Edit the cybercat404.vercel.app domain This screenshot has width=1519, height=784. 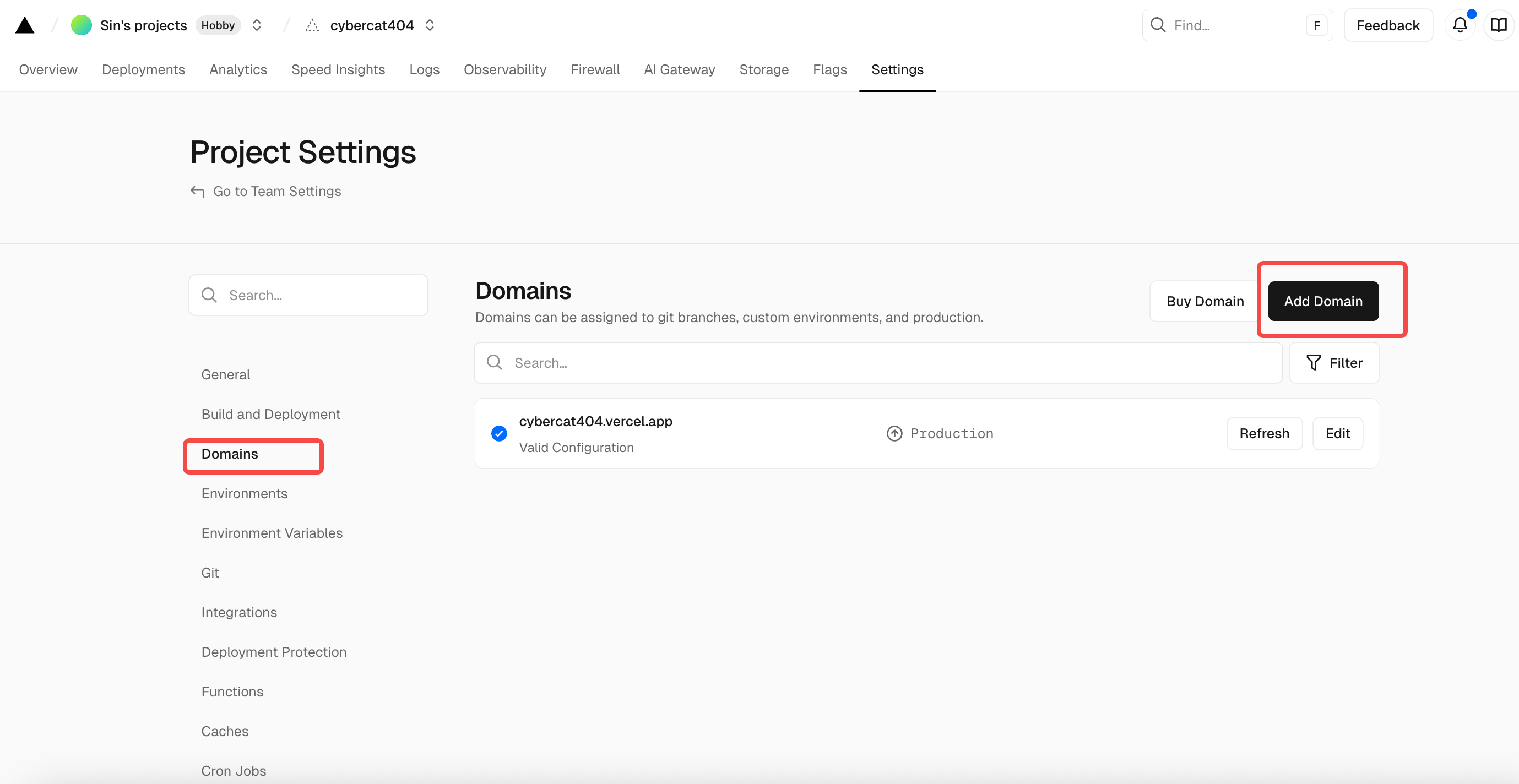click(1337, 434)
